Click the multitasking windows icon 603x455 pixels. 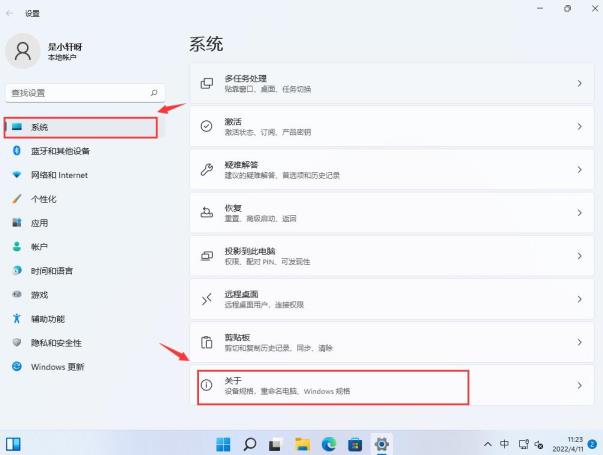click(207, 83)
